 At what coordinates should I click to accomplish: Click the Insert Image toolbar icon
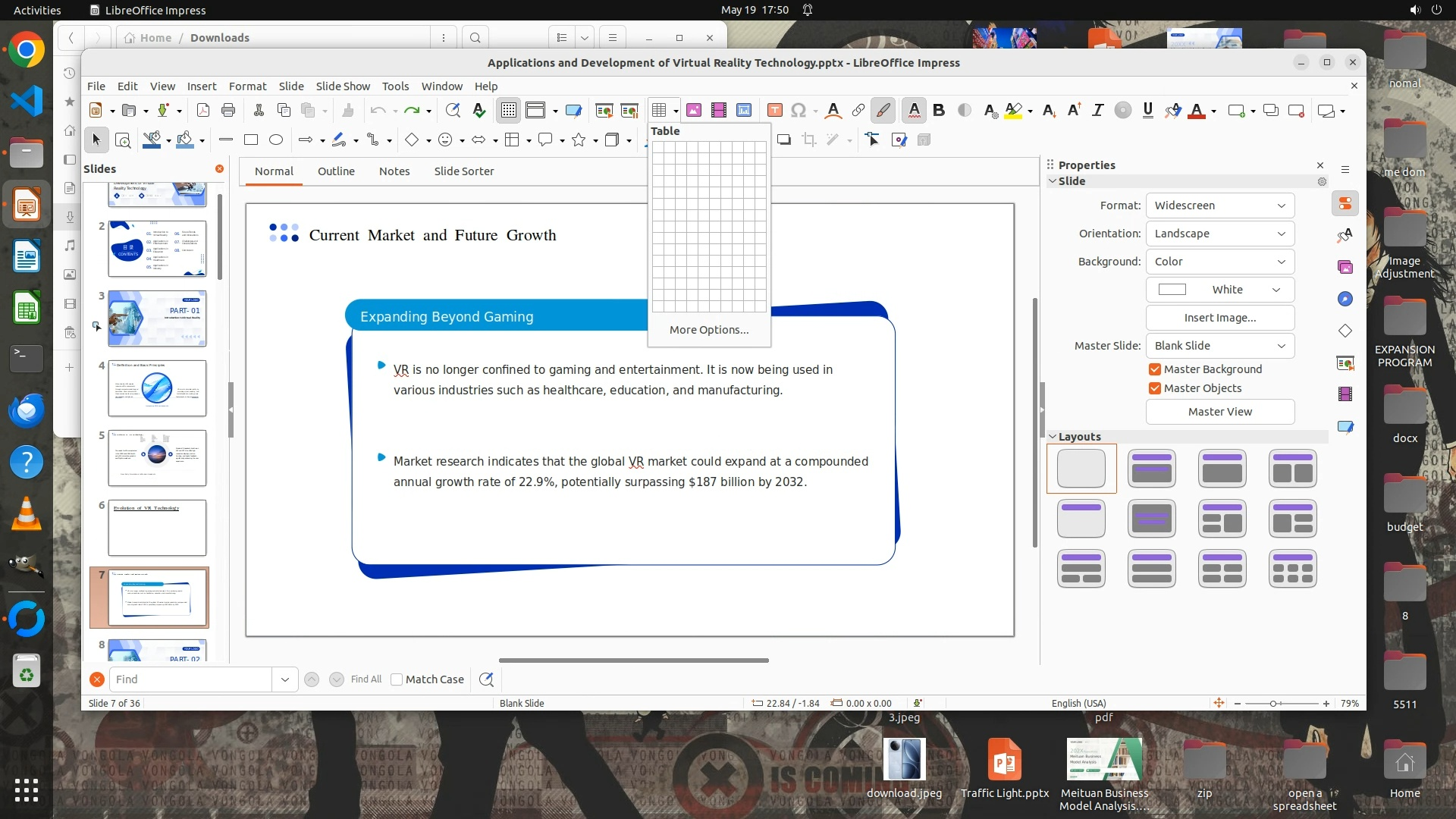[x=693, y=111]
